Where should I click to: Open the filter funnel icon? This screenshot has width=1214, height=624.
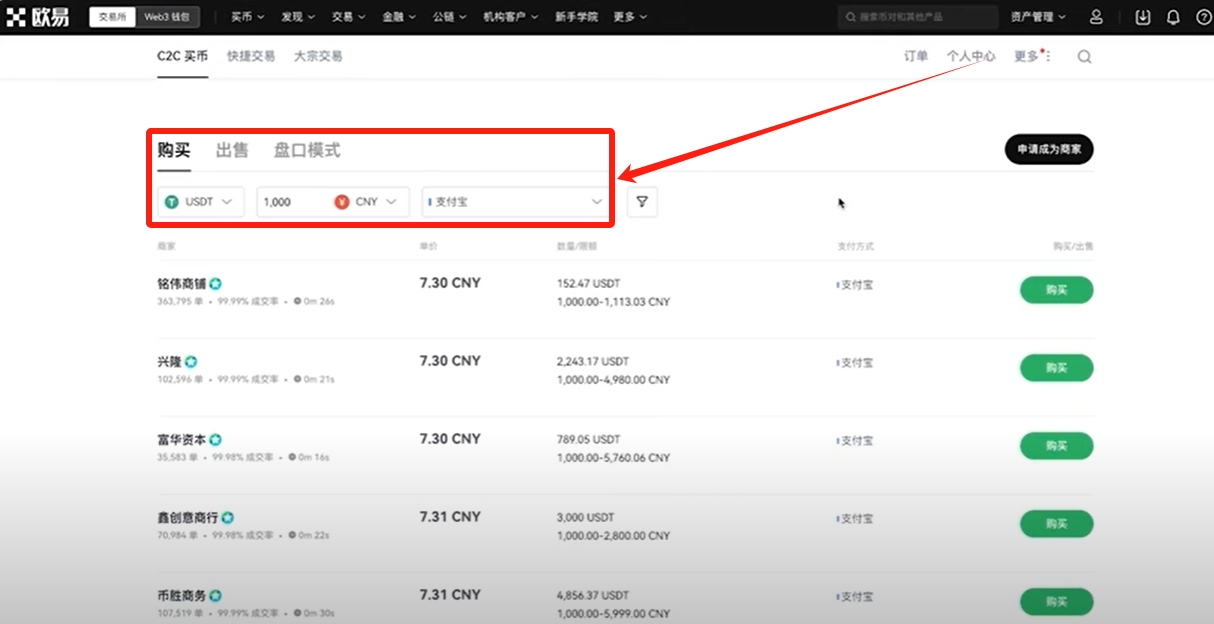coord(642,202)
